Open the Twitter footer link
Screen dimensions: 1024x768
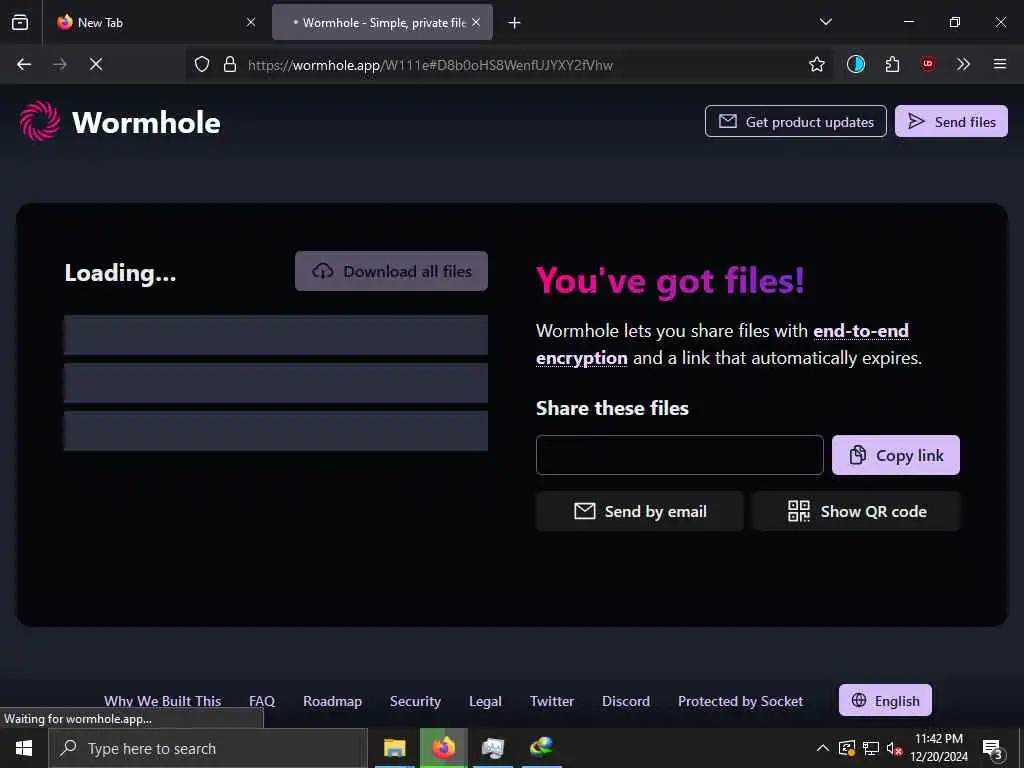[552, 701]
